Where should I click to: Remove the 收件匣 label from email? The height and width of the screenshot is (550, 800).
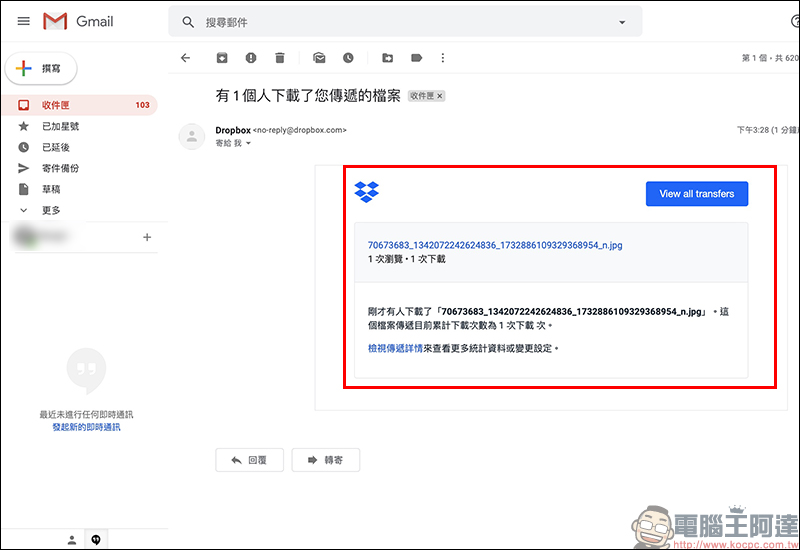pos(440,96)
